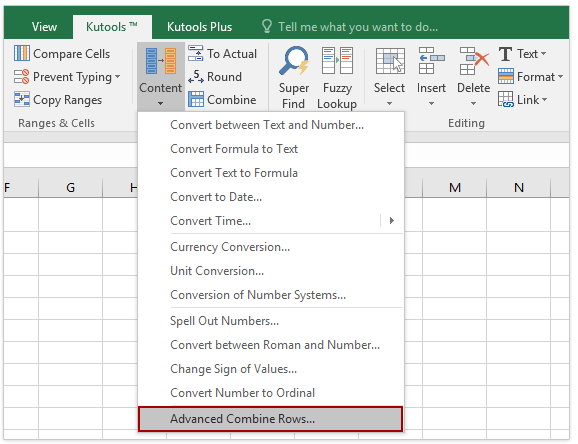The image size is (578, 444).
Task: Select column G header
Action: (x=70, y=188)
